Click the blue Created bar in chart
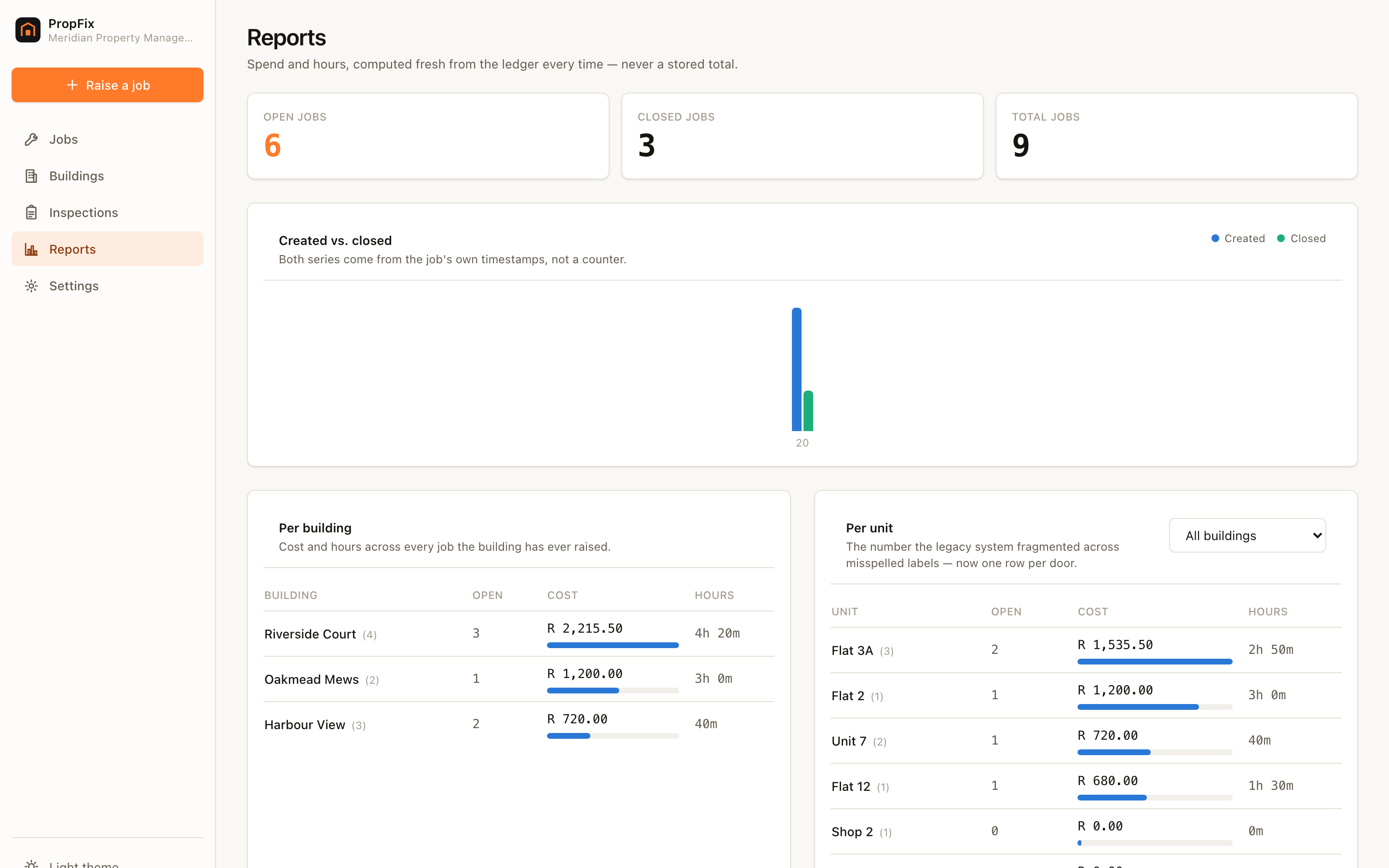 click(797, 369)
